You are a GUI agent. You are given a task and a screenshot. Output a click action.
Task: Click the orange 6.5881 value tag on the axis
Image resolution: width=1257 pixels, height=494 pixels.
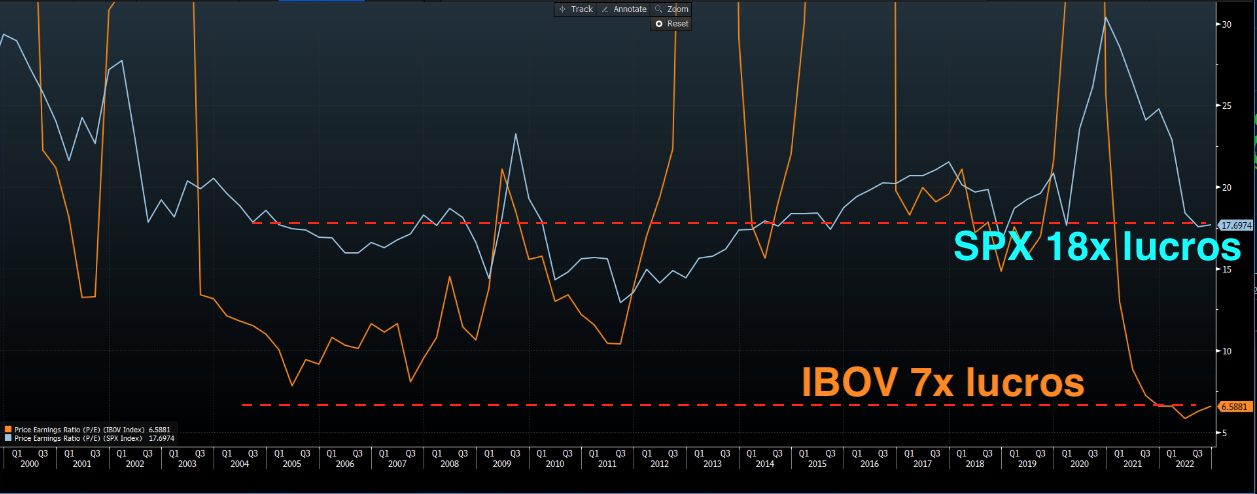point(1236,407)
